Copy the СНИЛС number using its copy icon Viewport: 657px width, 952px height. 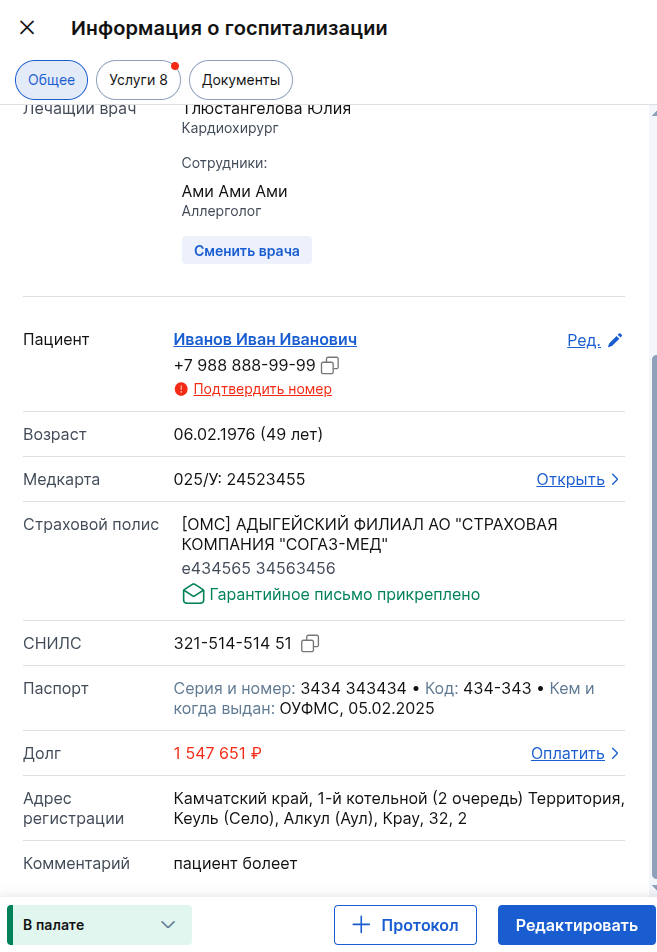[x=309, y=644]
